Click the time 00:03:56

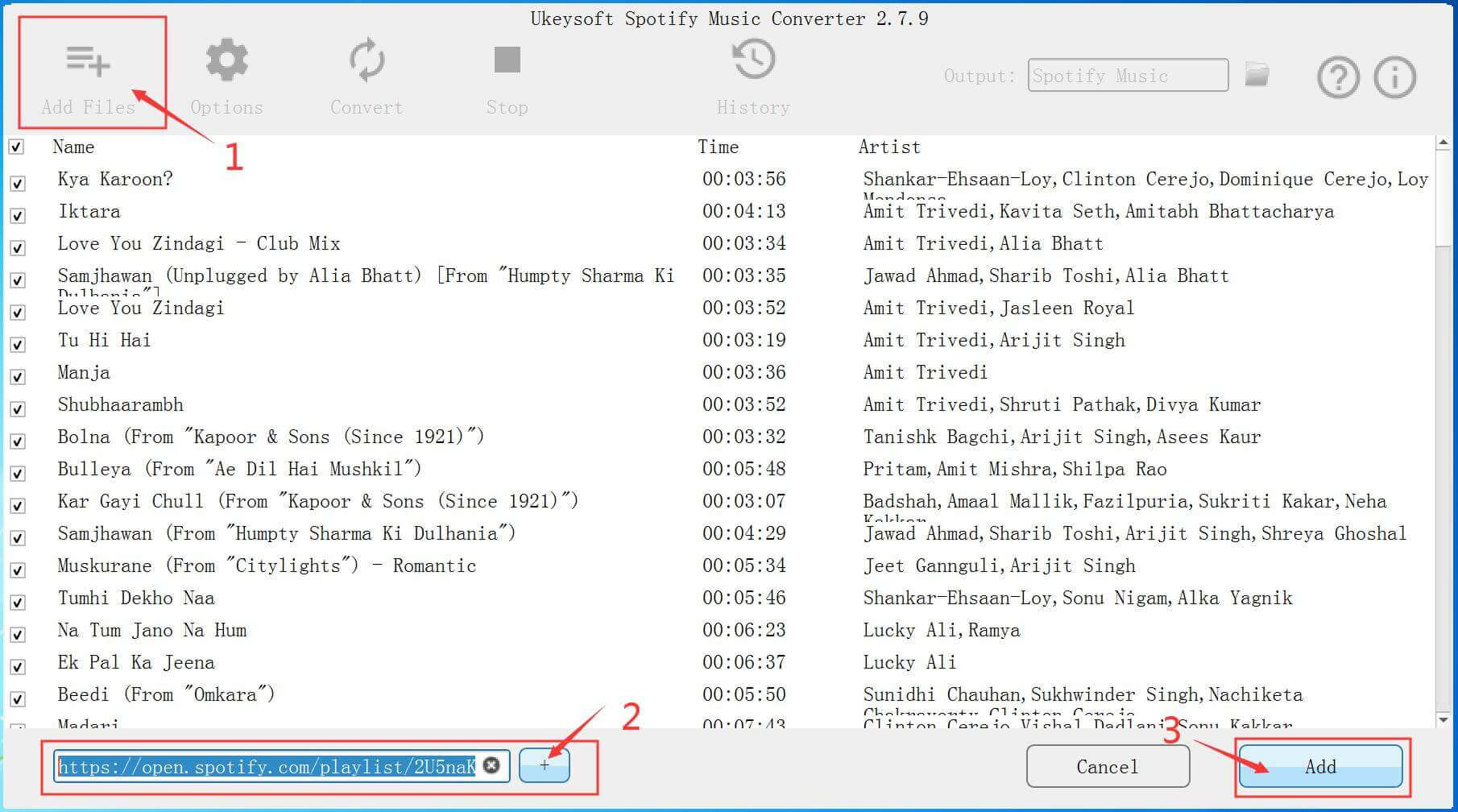(x=743, y=179)
